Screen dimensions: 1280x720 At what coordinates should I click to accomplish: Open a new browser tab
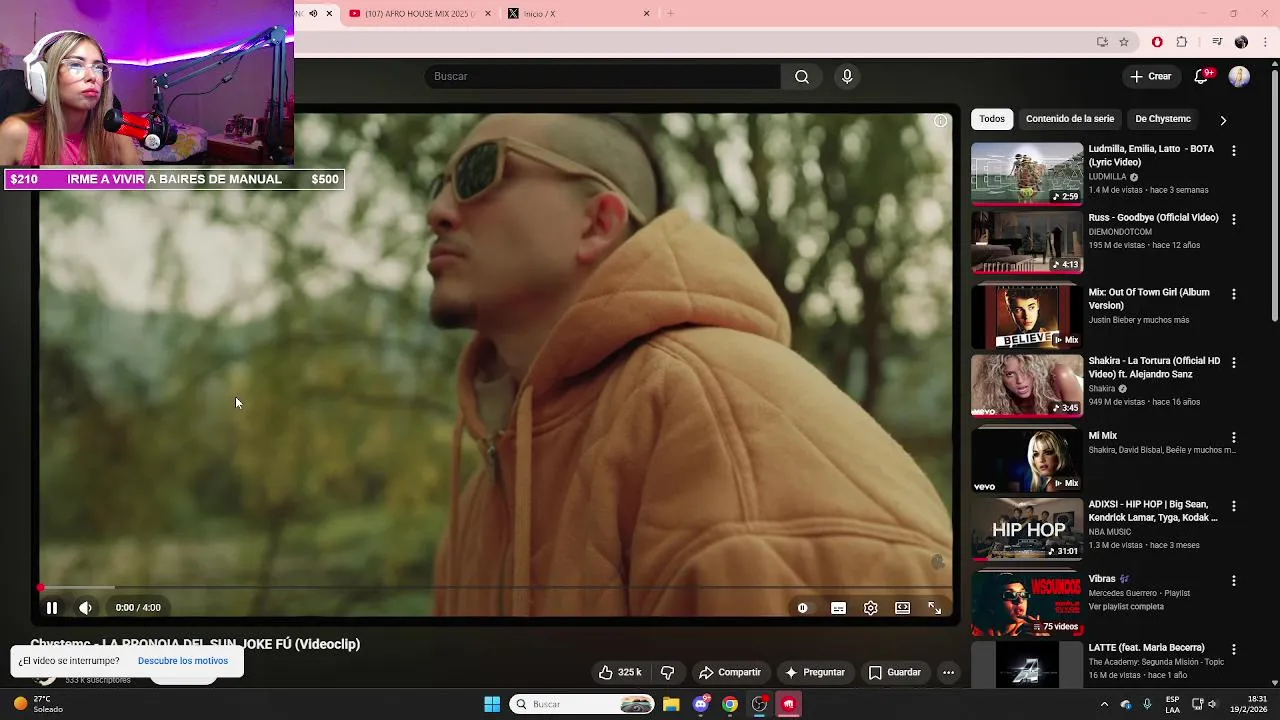[x=670, y=14]
